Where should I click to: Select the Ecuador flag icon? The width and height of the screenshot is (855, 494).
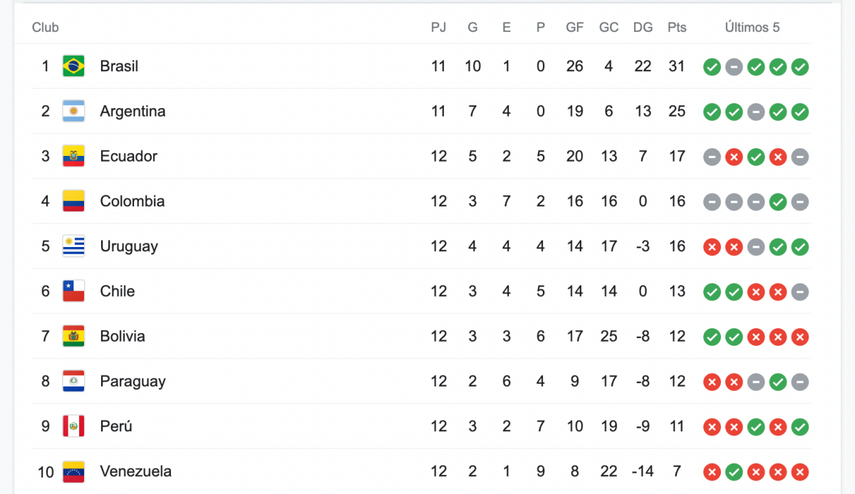click(x=74, y=156)
